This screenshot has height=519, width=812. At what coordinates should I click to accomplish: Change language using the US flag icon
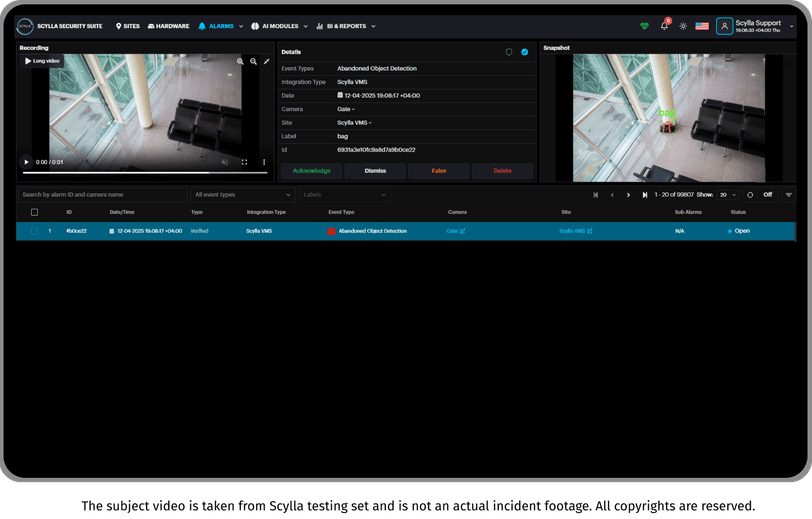coord(702,26)
